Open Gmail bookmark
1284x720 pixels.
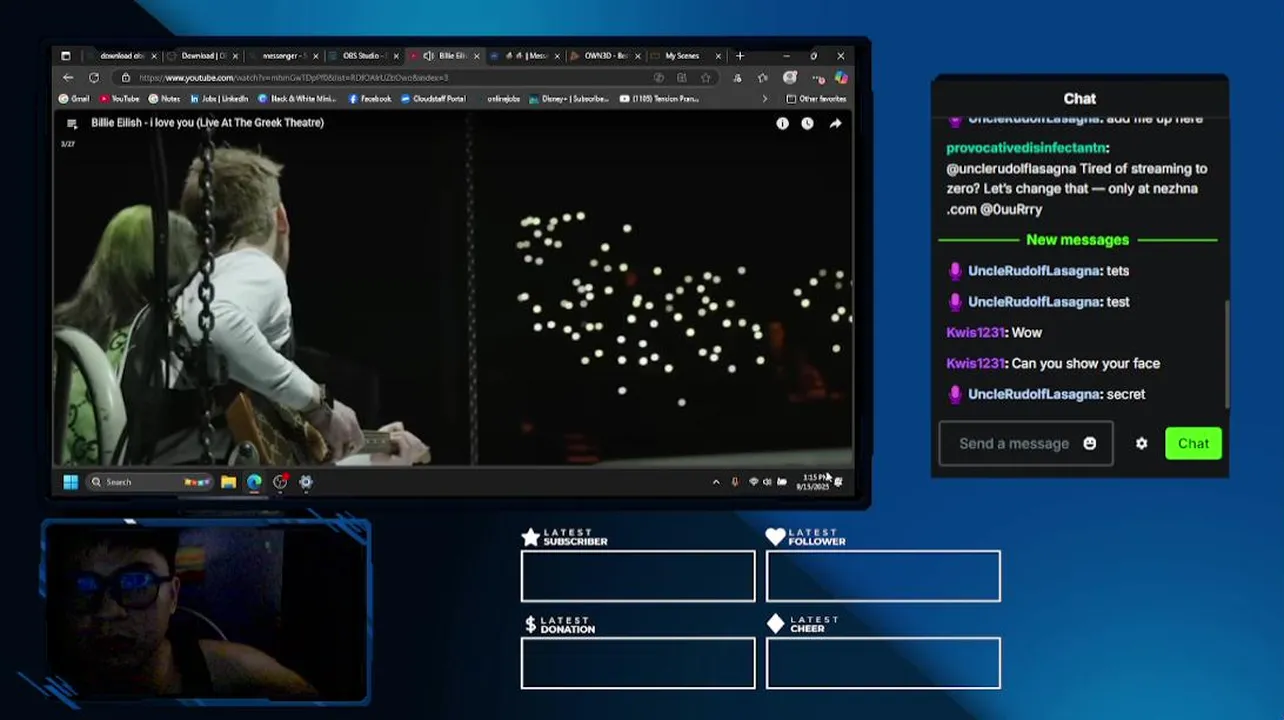[x=74, y=99]
